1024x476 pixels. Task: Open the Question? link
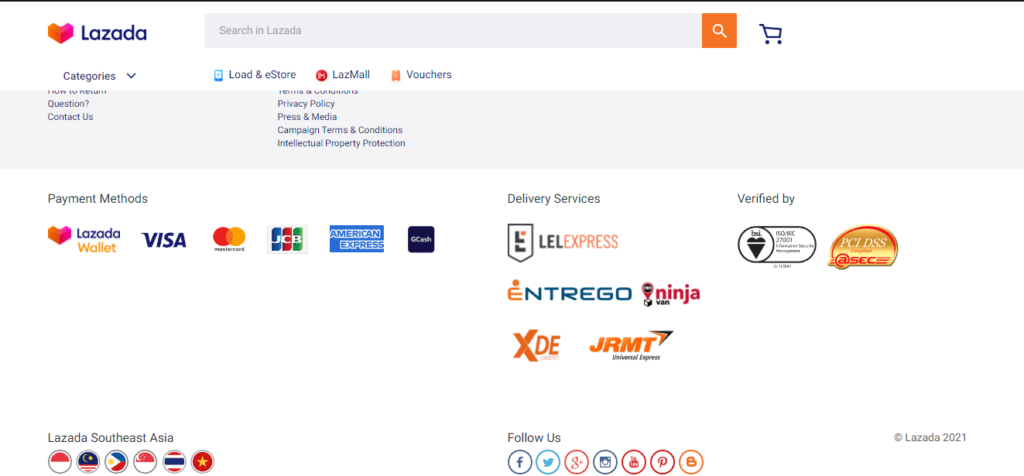pos(69,104)
